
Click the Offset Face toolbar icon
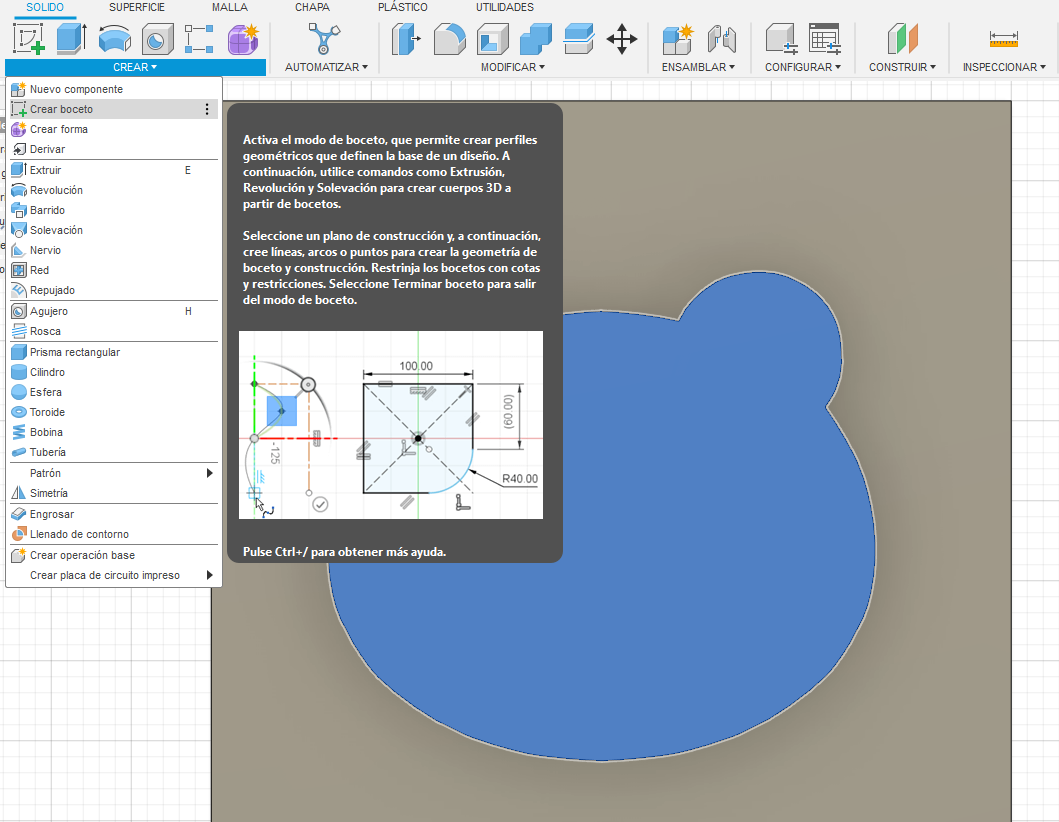(579, 38)
